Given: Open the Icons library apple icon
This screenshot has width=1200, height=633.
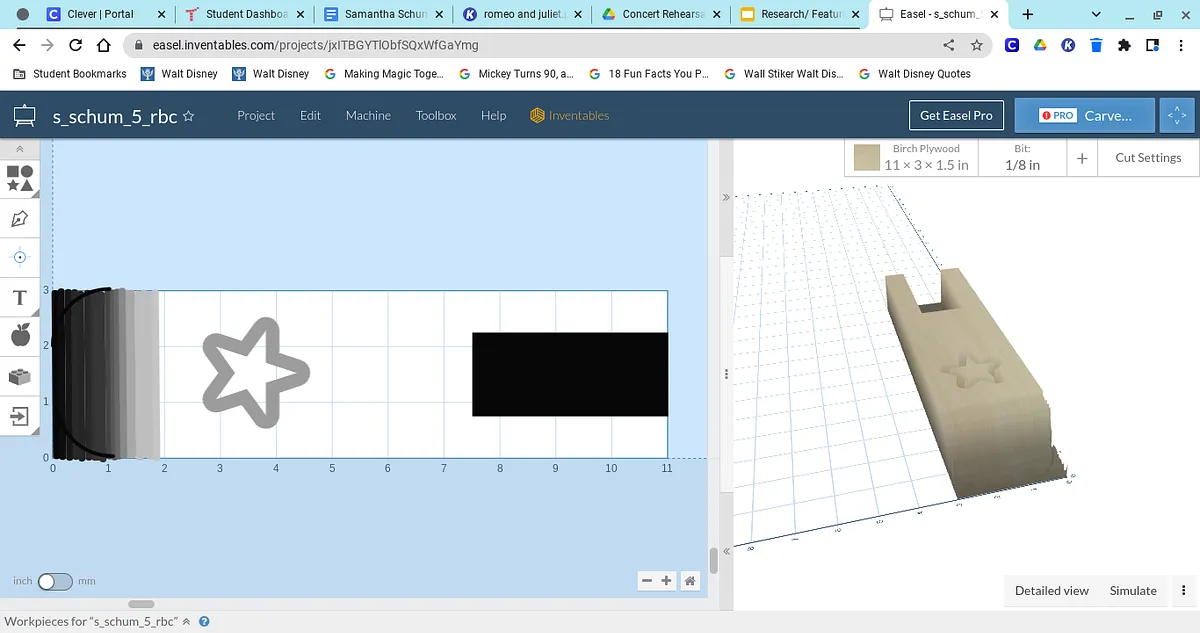Looking at the screenshot, I should point(20,336).
